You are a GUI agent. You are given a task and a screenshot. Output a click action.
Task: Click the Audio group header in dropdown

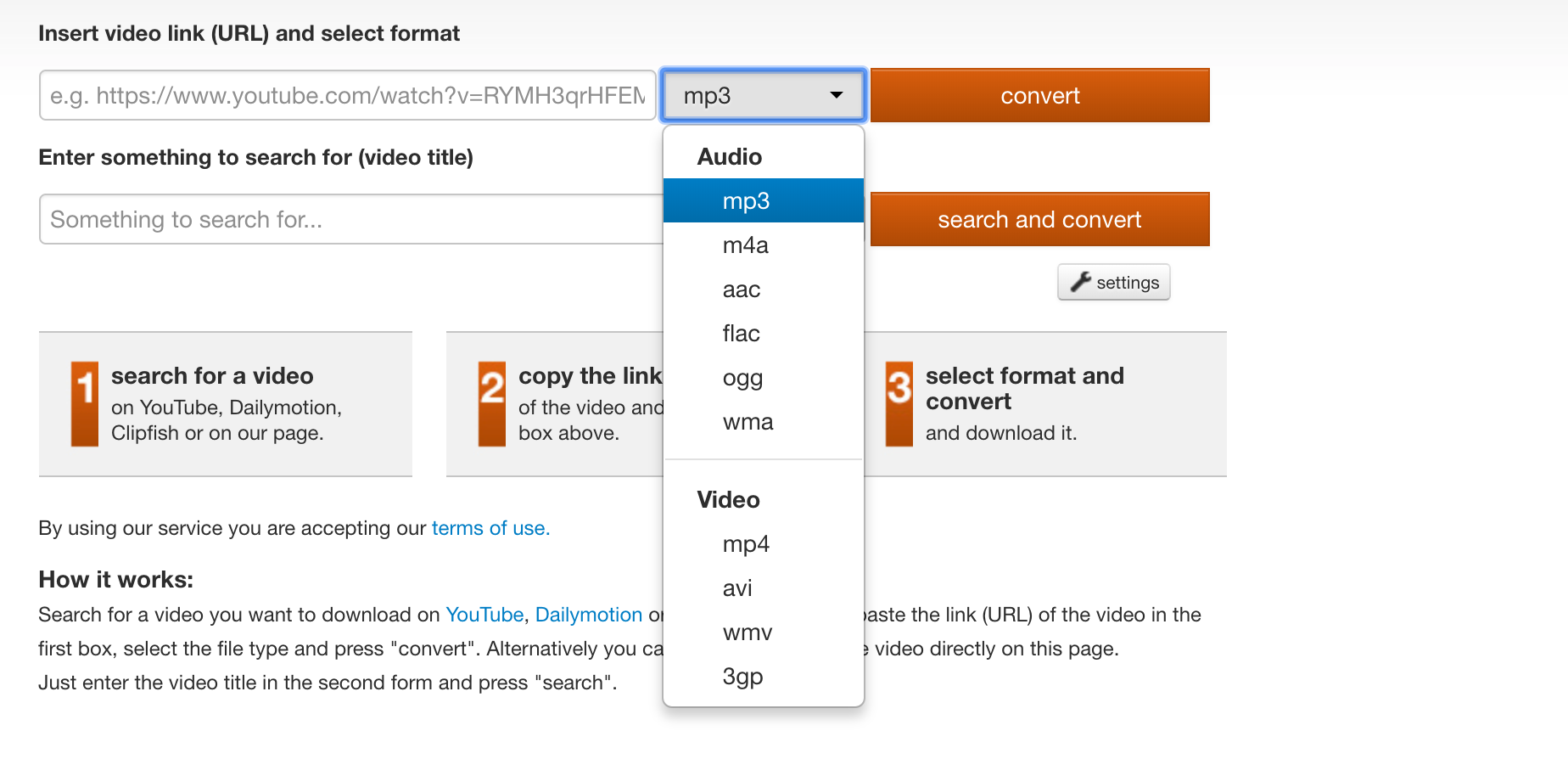pos(730,156)
